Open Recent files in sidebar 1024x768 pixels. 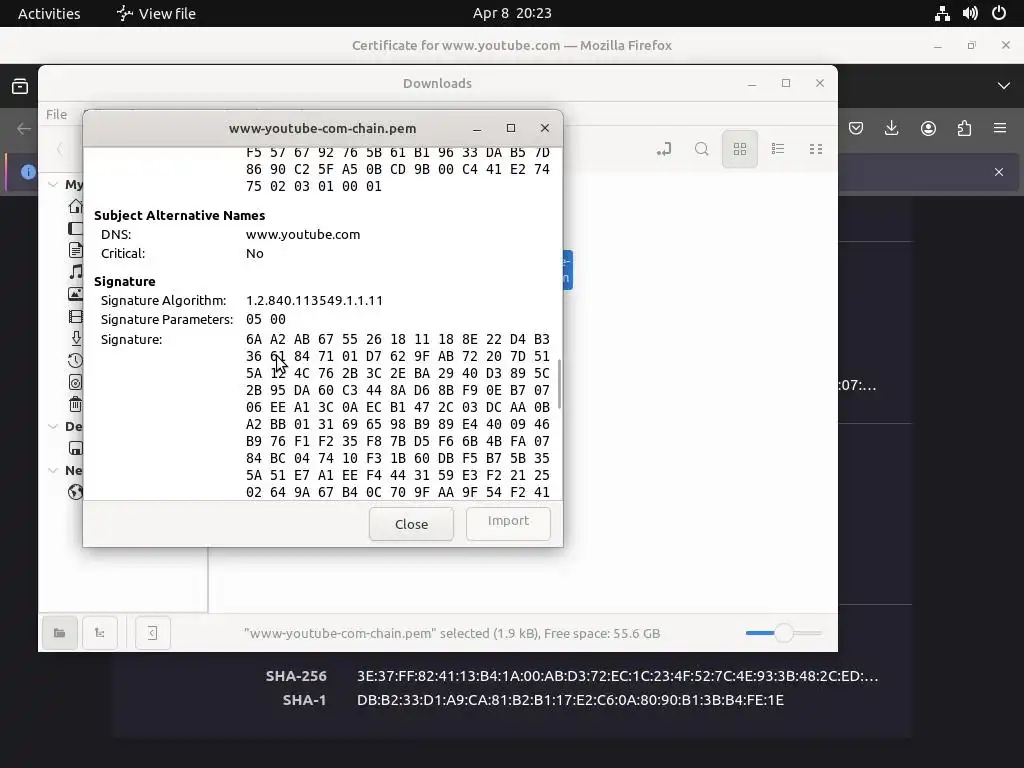(x=76, y=360)
